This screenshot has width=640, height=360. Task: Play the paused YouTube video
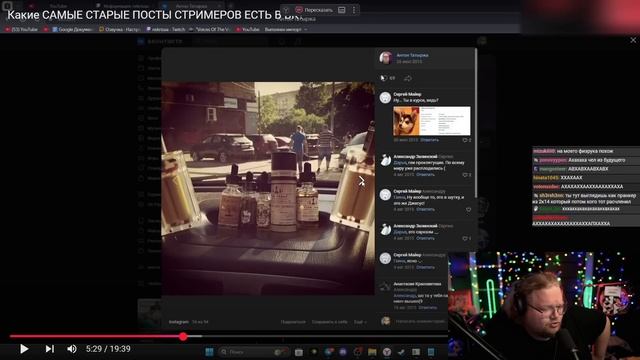point(24,349)
